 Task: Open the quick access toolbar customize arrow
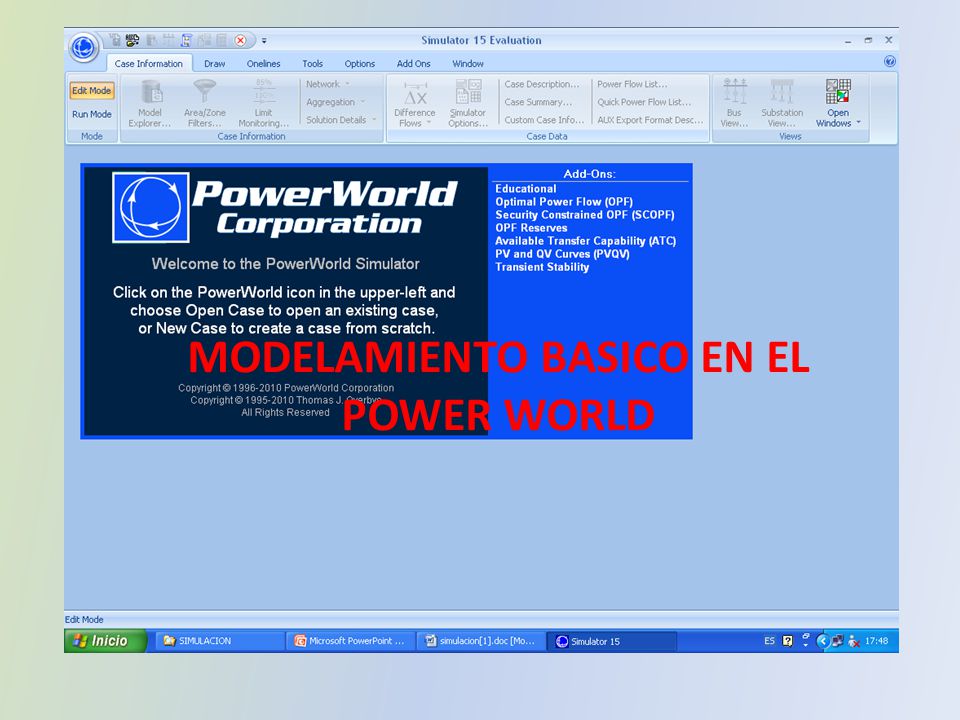coord(264,41)
